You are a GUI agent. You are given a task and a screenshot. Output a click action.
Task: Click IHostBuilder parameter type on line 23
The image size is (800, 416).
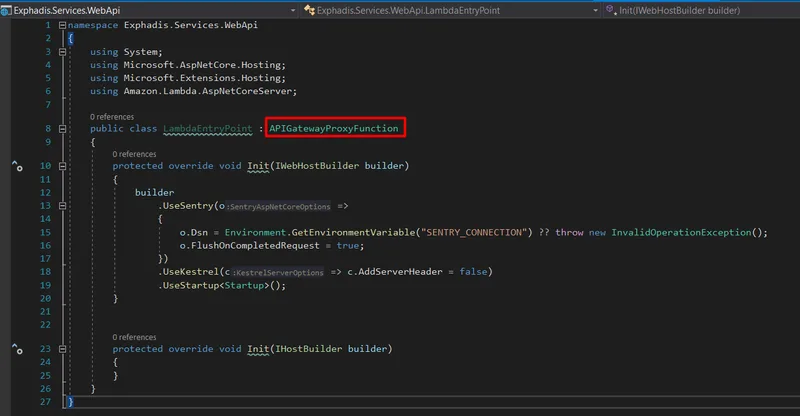click(309, 349)
